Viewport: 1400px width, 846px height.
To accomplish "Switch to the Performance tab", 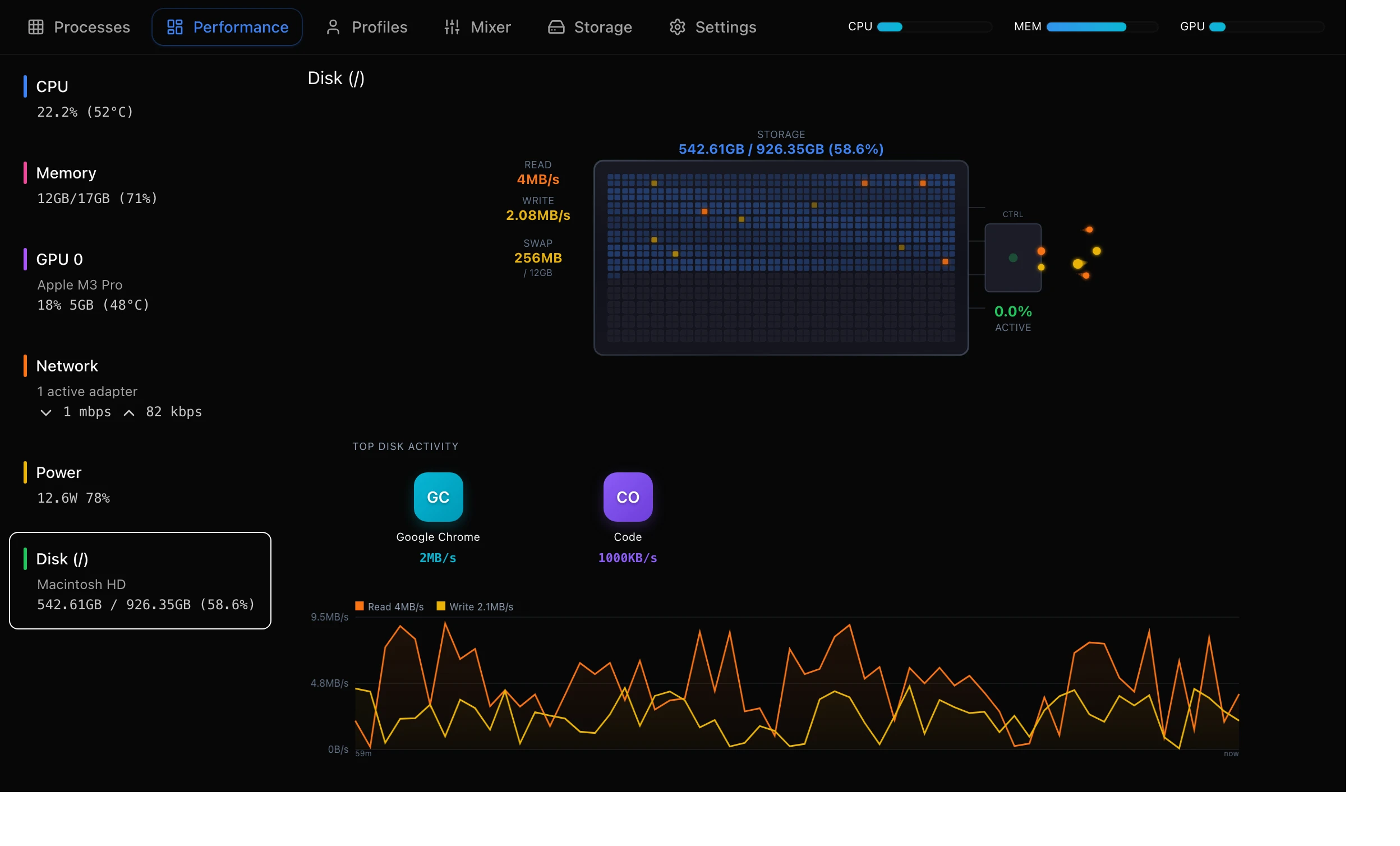I will pos(227,27).
